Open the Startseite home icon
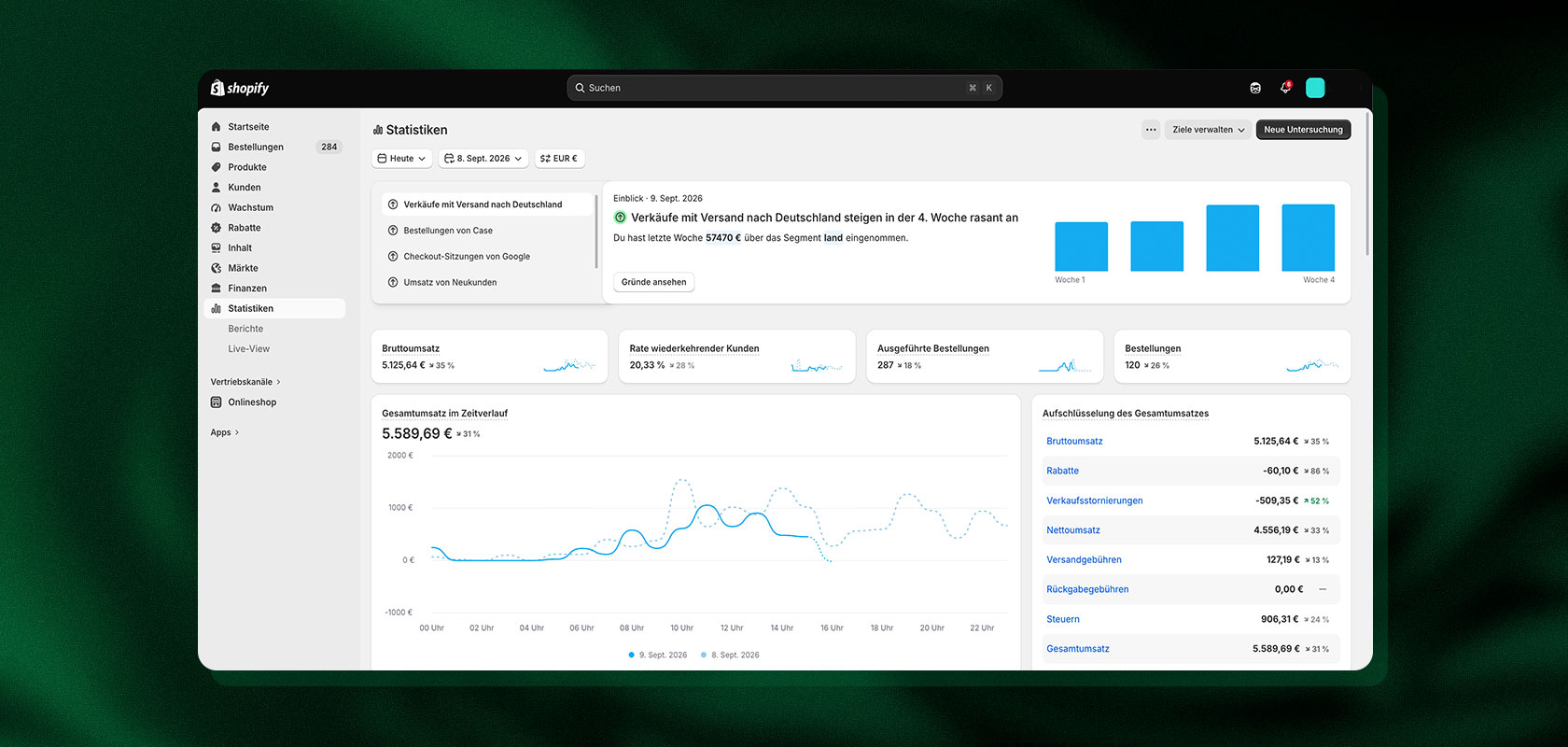This screenshot has height=747, width=1568. click(217, 127)
